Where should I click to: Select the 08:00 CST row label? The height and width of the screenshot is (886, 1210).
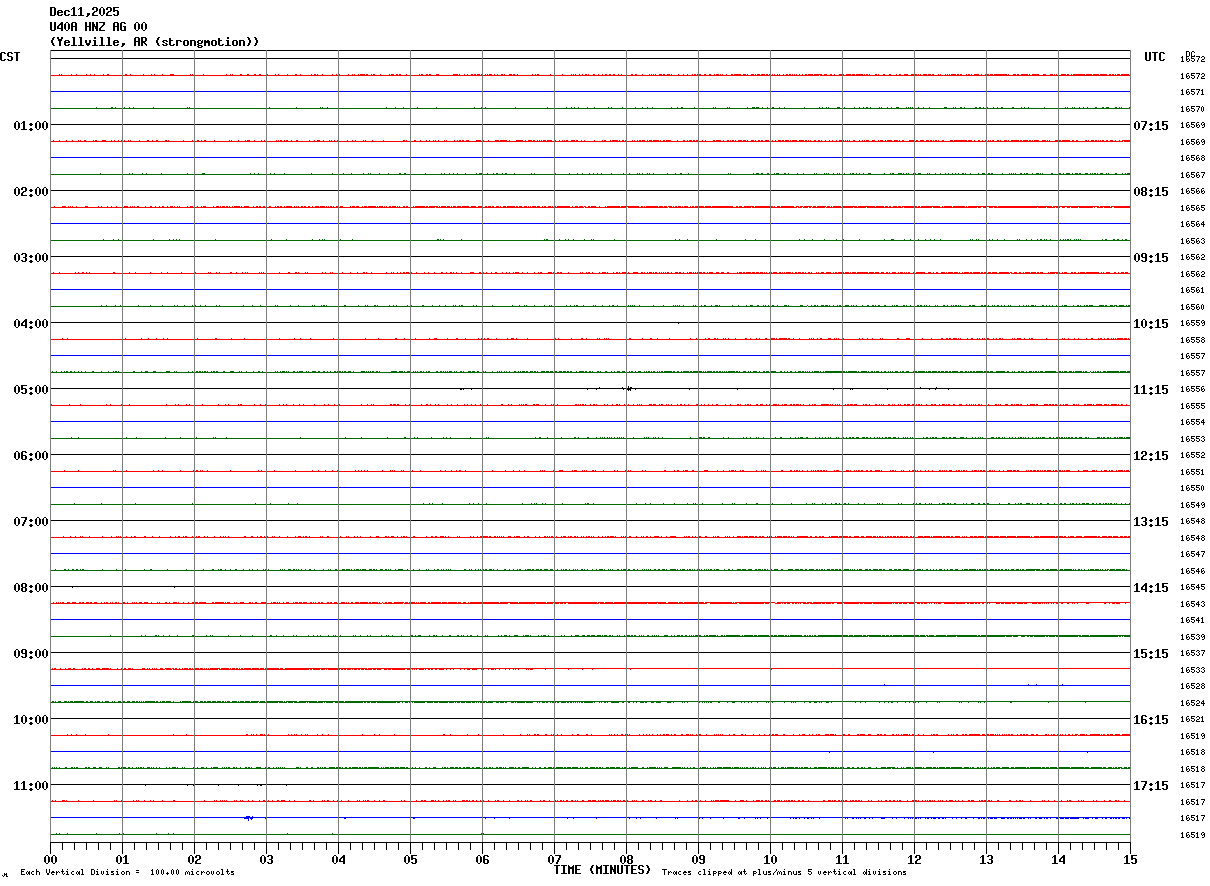[31, 588]
